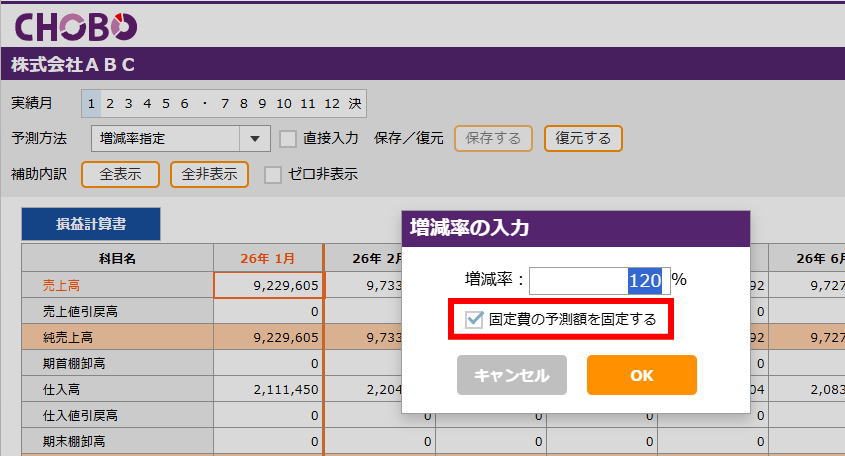Open the 損益計算書 tab
The width and height of the screenshot is (845, 456).
pos(90,224)
